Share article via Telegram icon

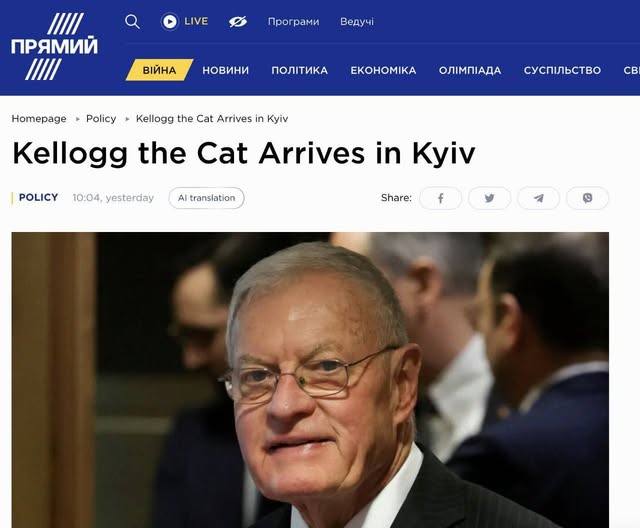coord(538,198)
